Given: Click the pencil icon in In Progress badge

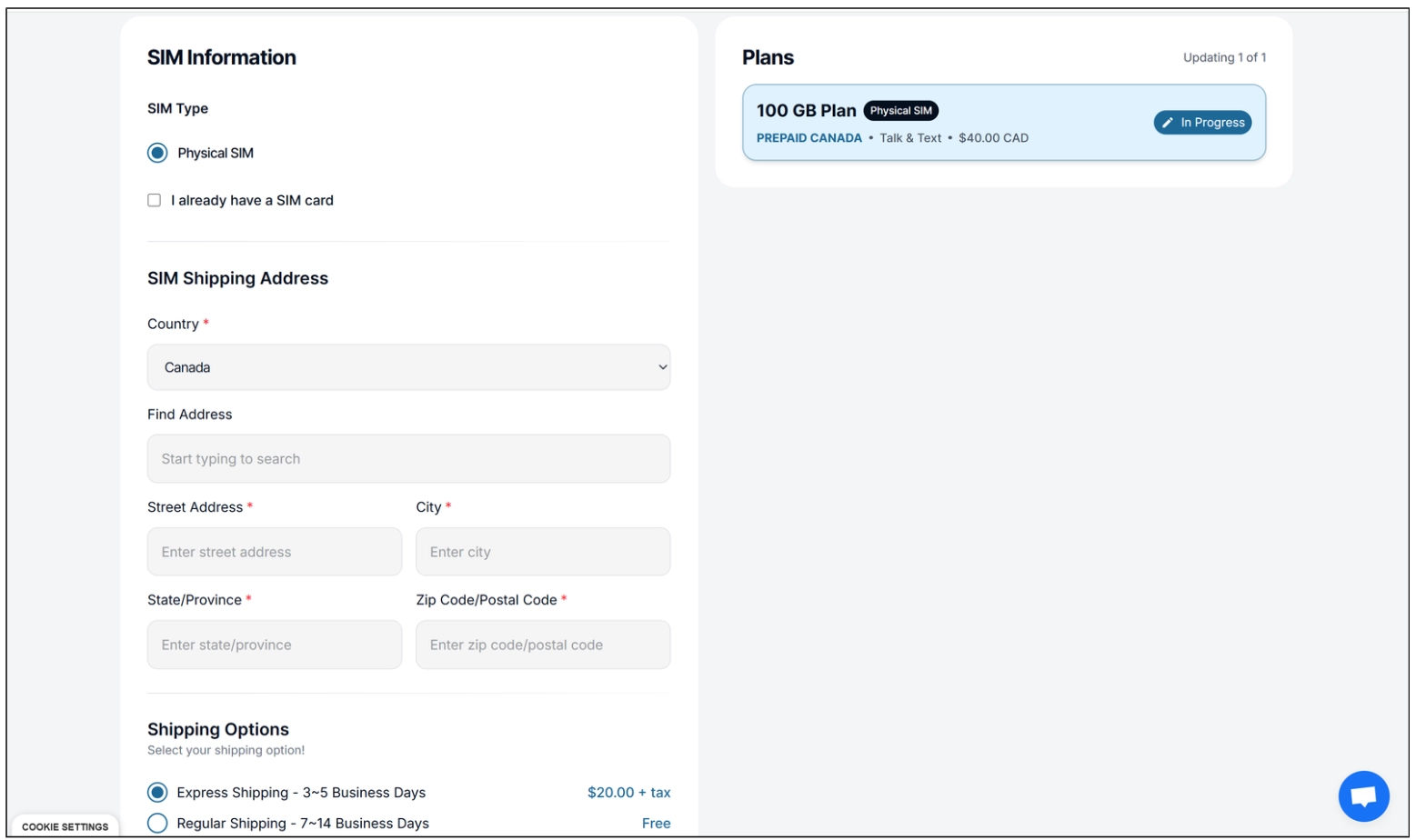Looking at the screenshot, I should click(x=1168, y=123).
